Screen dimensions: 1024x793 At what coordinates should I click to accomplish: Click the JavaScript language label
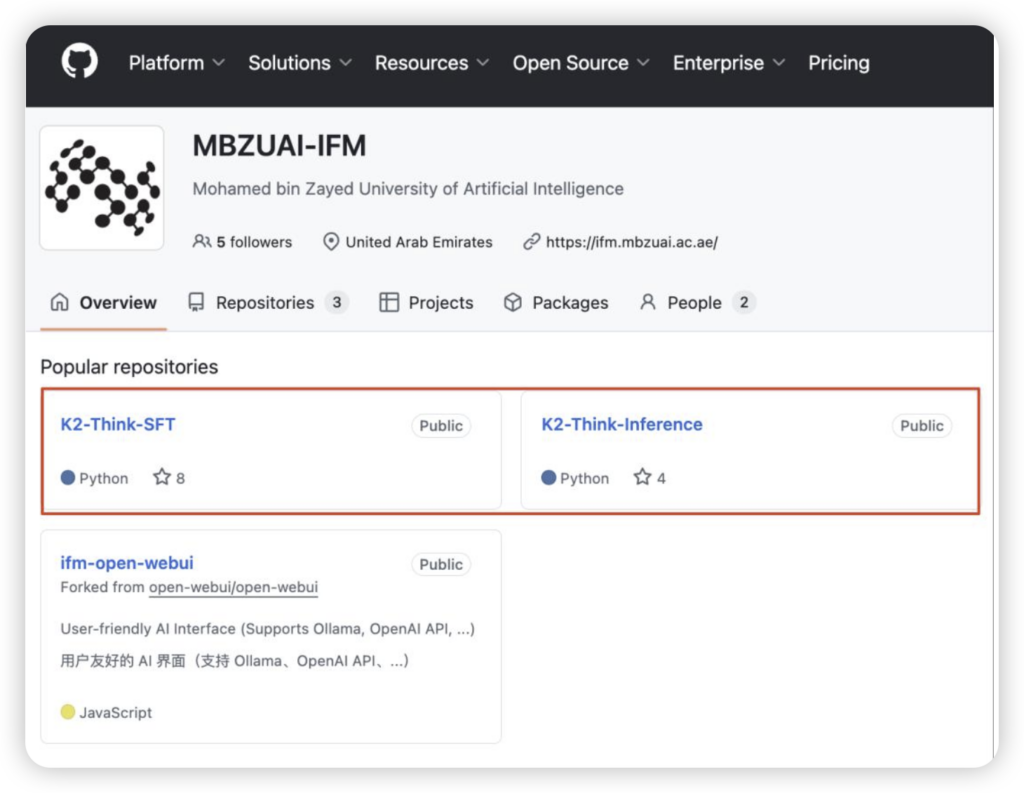click(x=116, y=713)
